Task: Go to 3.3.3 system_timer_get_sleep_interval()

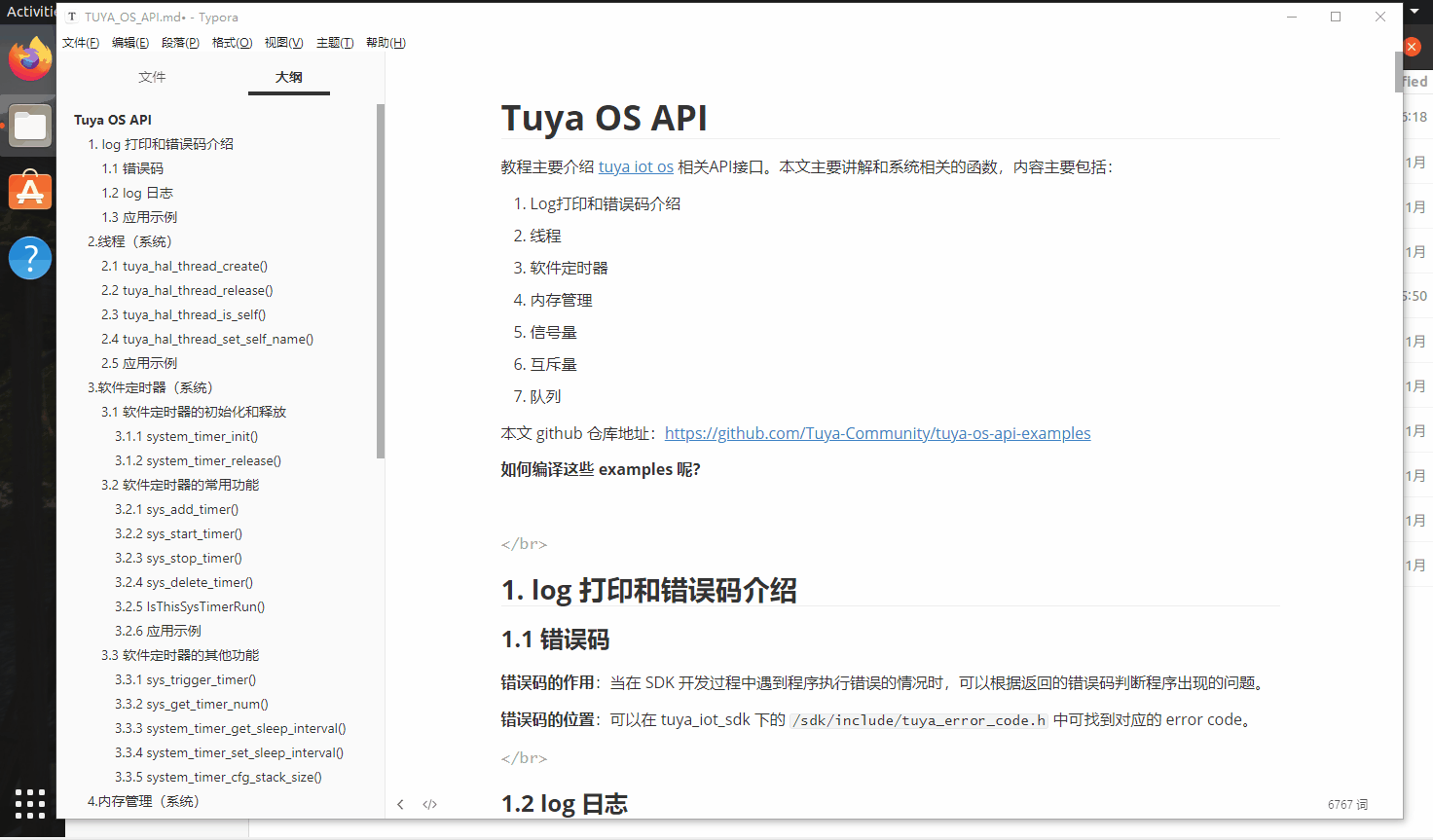Action: pyautogui.click(x=231, y=728)
